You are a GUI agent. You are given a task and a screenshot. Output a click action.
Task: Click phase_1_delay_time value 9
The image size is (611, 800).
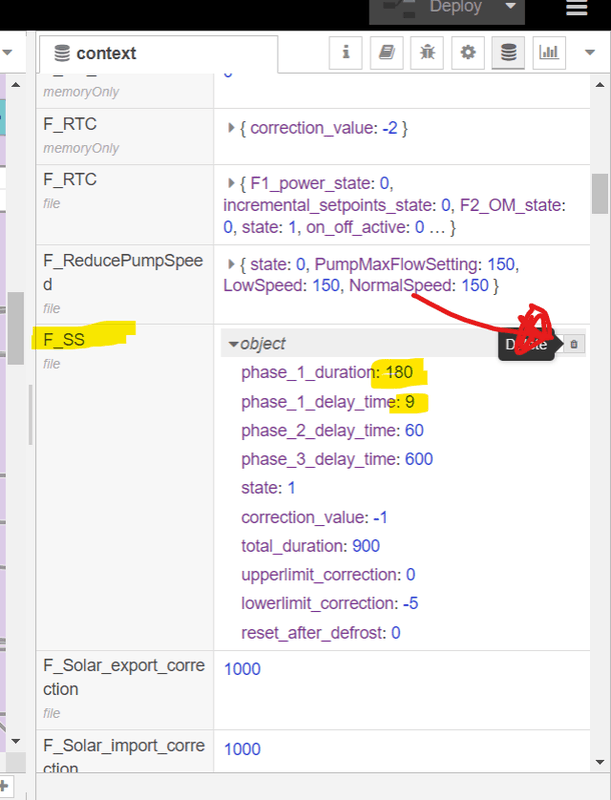click(x=410, y=402)
